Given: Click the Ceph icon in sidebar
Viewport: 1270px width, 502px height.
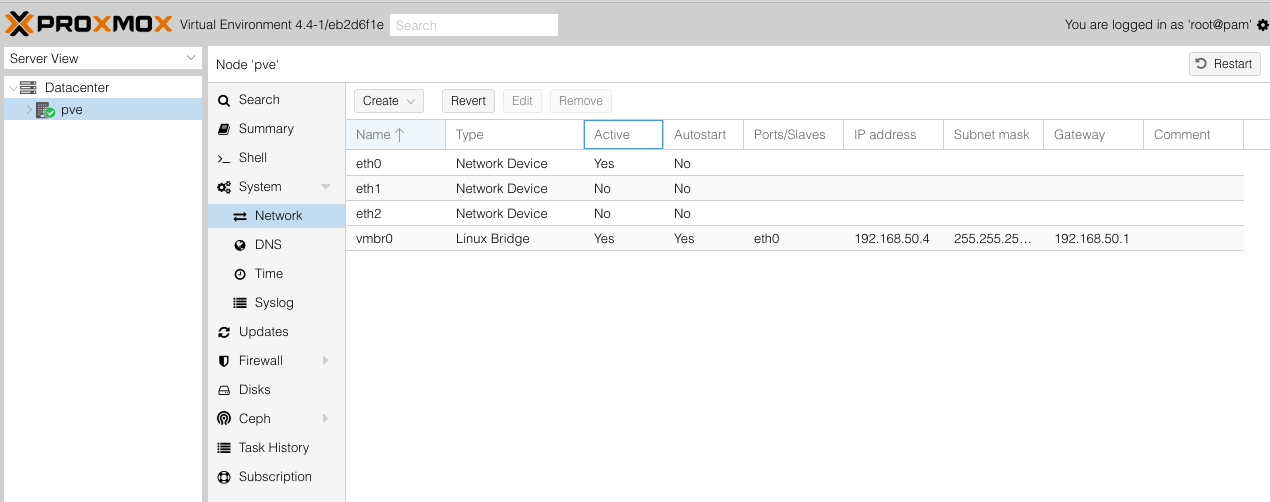Looking at the screenshot, I should click(224, 419).
